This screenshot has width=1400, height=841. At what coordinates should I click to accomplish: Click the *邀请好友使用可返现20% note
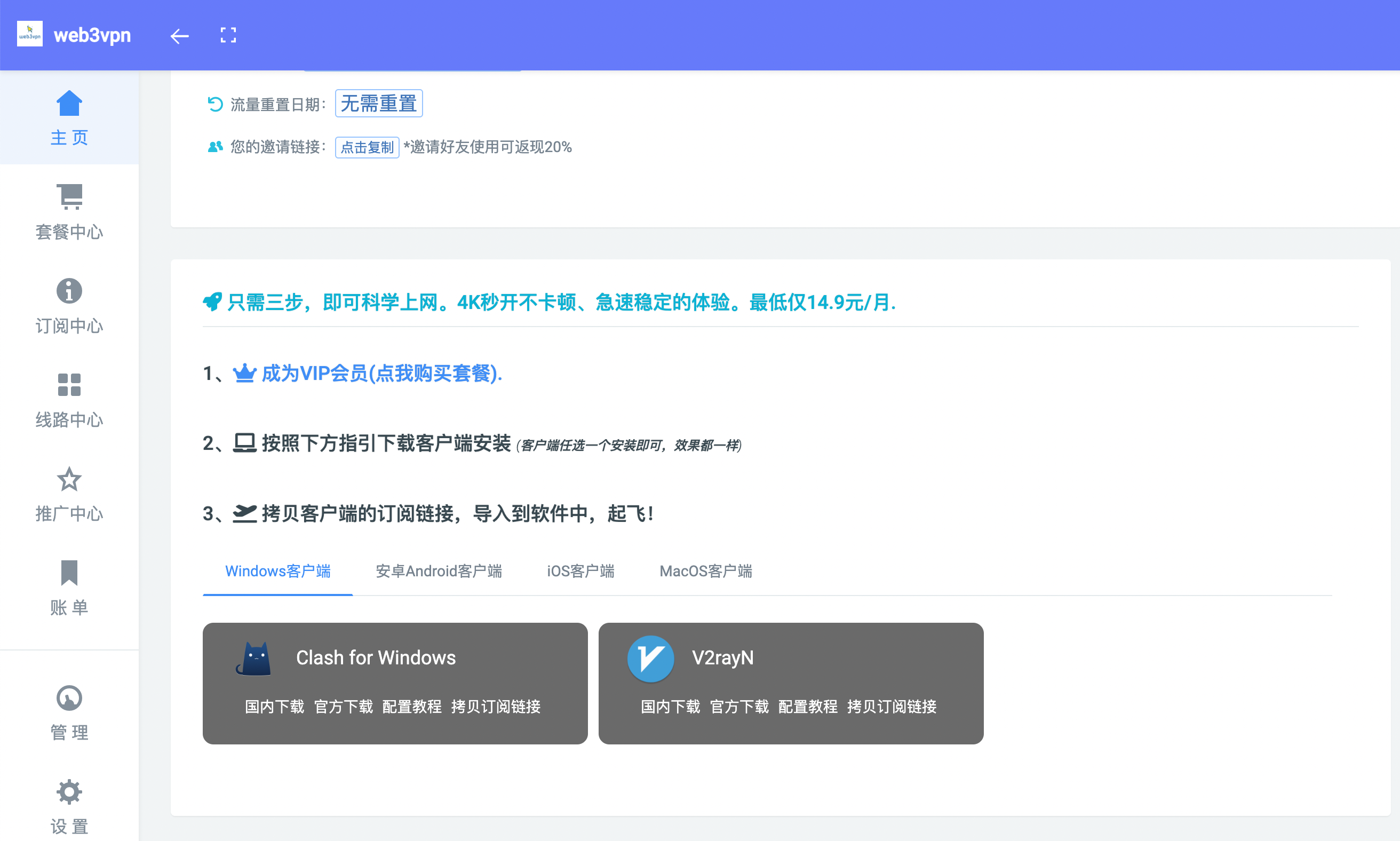[487, 147]
